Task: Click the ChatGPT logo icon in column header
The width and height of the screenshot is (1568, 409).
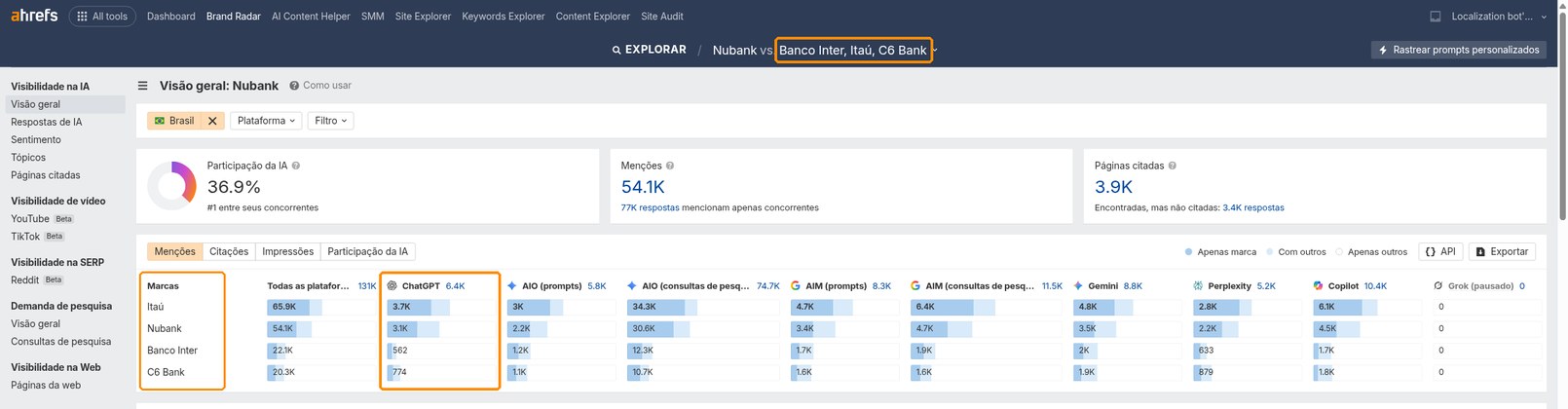Action: coord(392,286)
